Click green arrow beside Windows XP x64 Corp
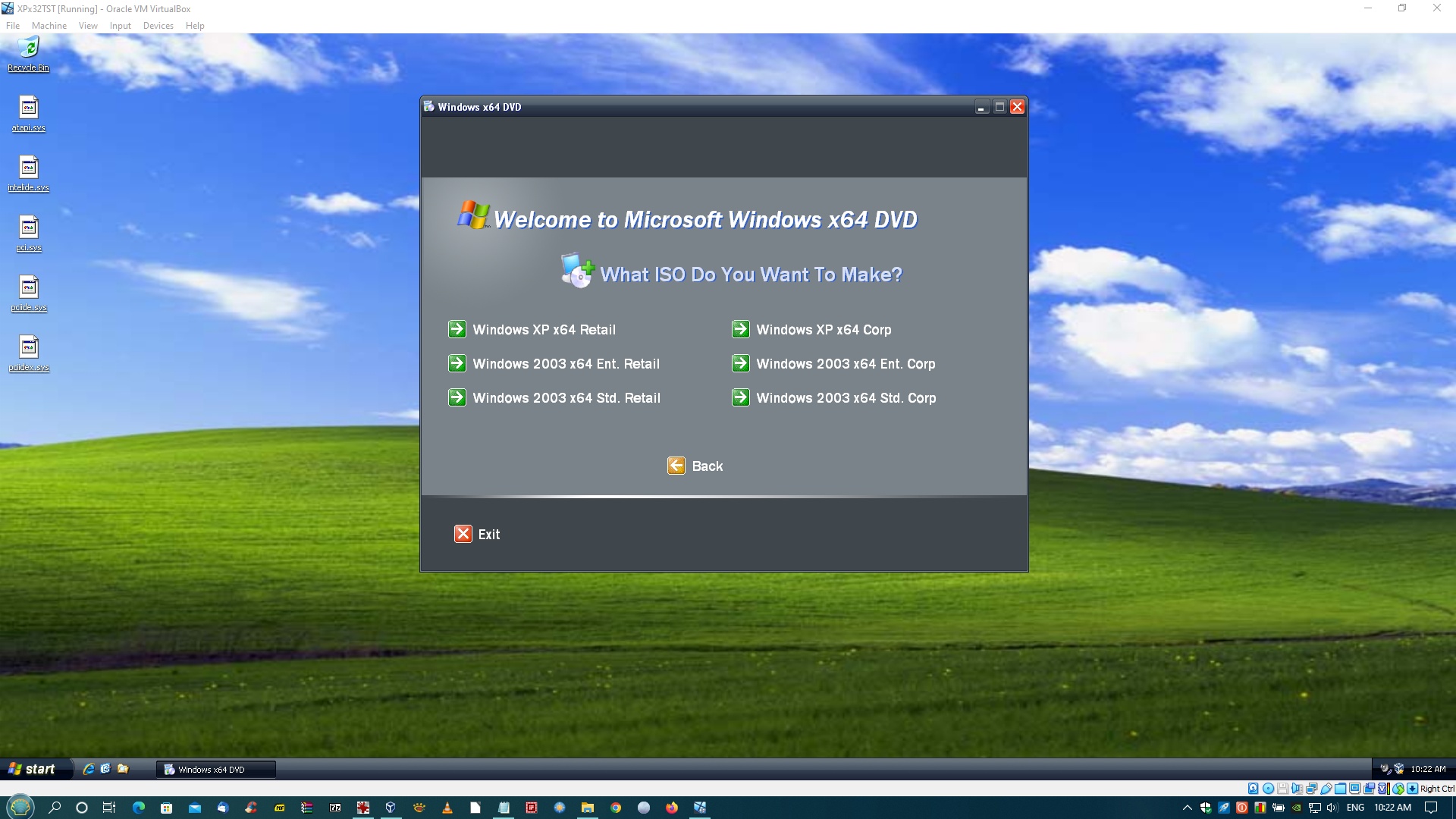 740,329
